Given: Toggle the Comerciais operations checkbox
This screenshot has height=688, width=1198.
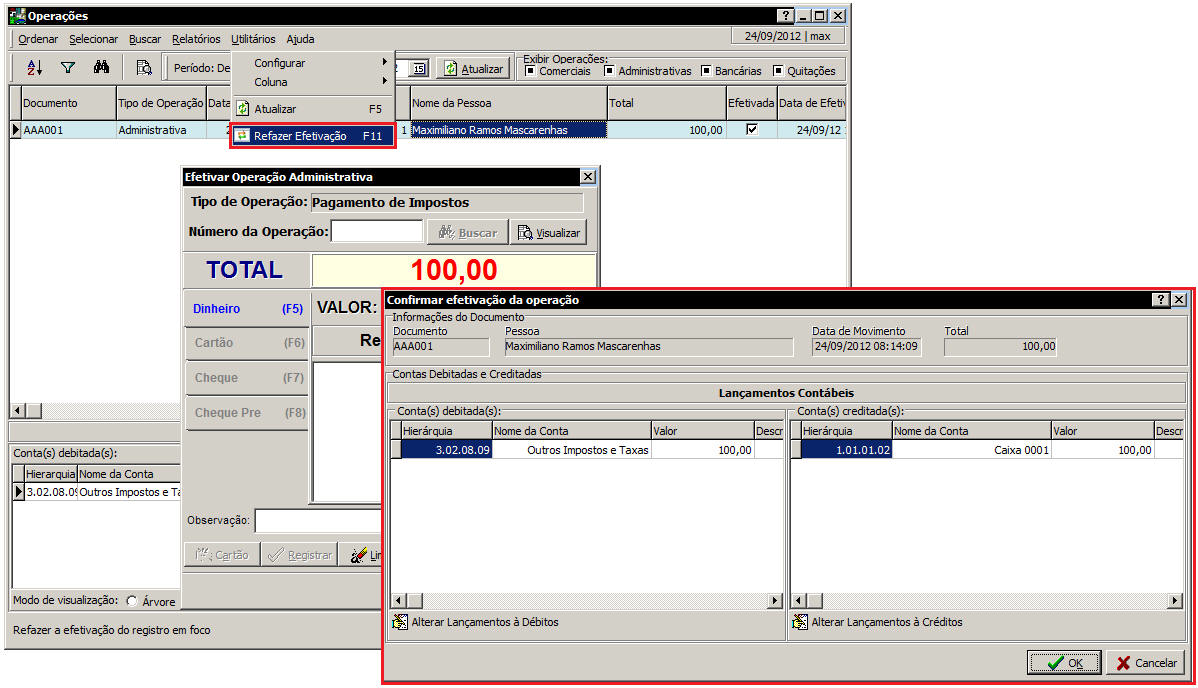Looking at the screenshot, I should point(530,71).
